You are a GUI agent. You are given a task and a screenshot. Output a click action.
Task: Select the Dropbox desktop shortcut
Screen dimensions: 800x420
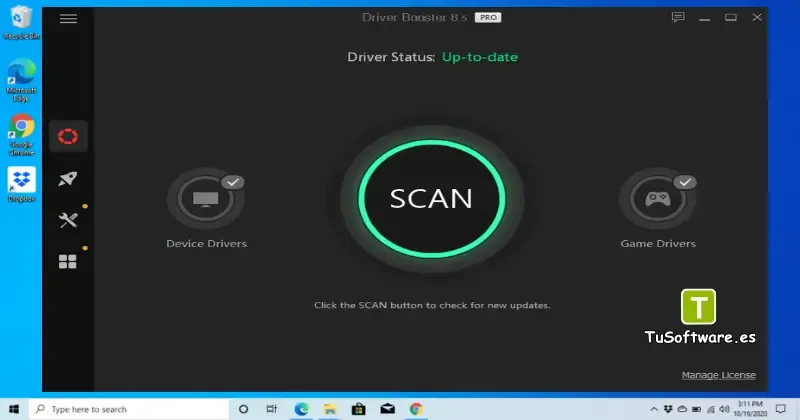click(x=21, y=184)
